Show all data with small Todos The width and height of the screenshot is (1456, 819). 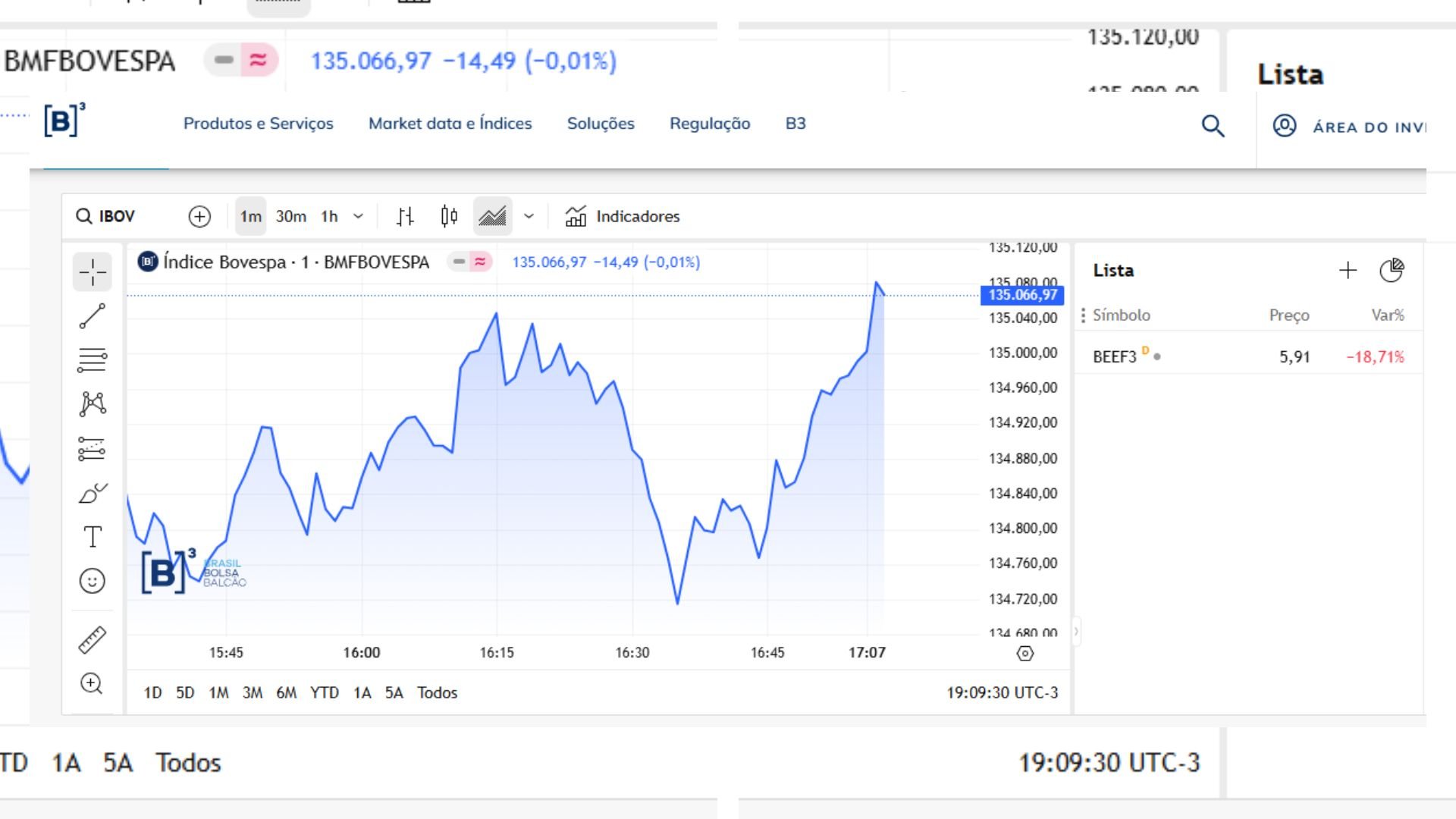[438, 693]
